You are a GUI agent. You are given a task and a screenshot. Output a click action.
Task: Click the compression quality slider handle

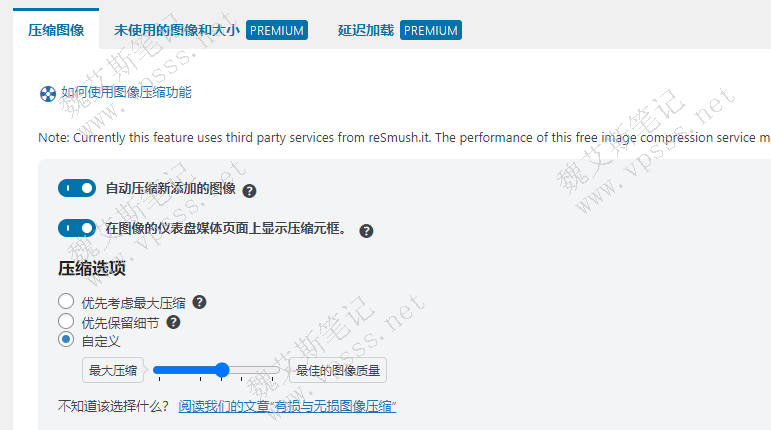pos(222,370)
